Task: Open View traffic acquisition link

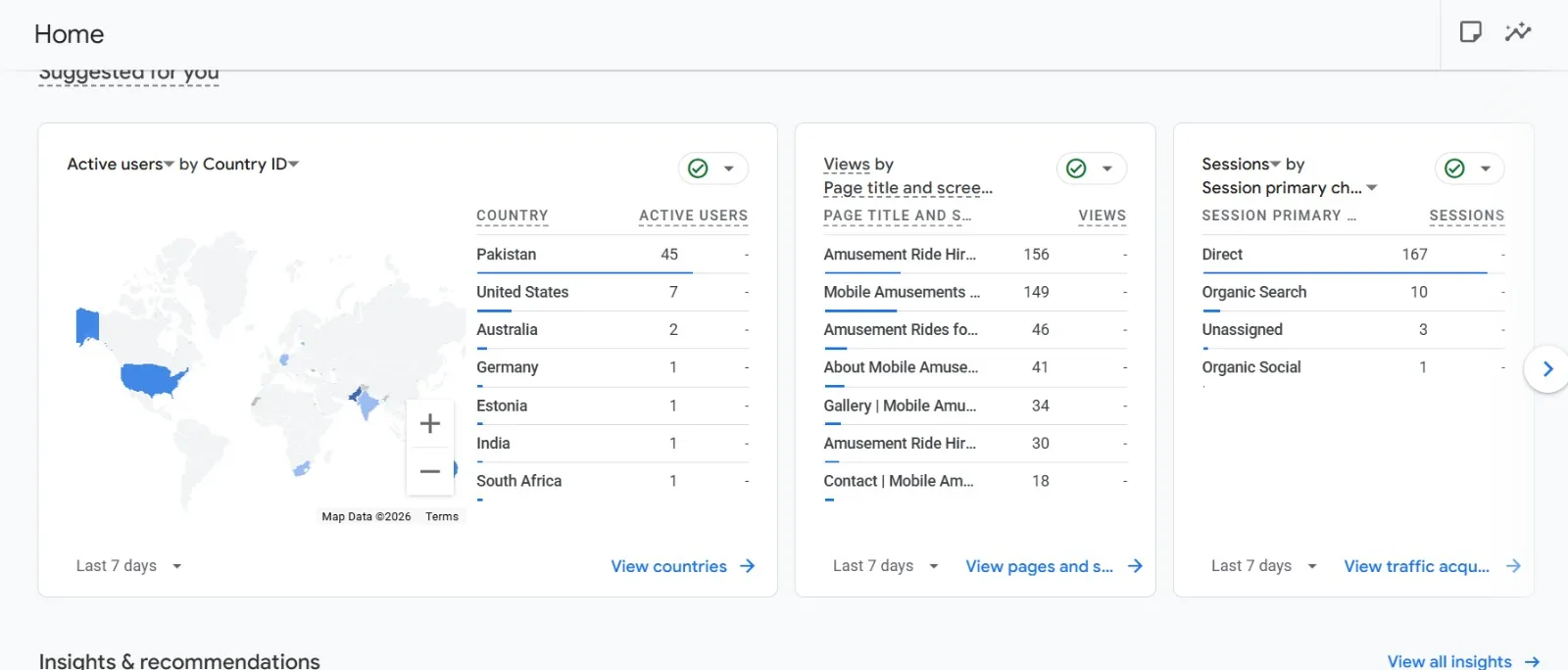Action: point(1433,566)
